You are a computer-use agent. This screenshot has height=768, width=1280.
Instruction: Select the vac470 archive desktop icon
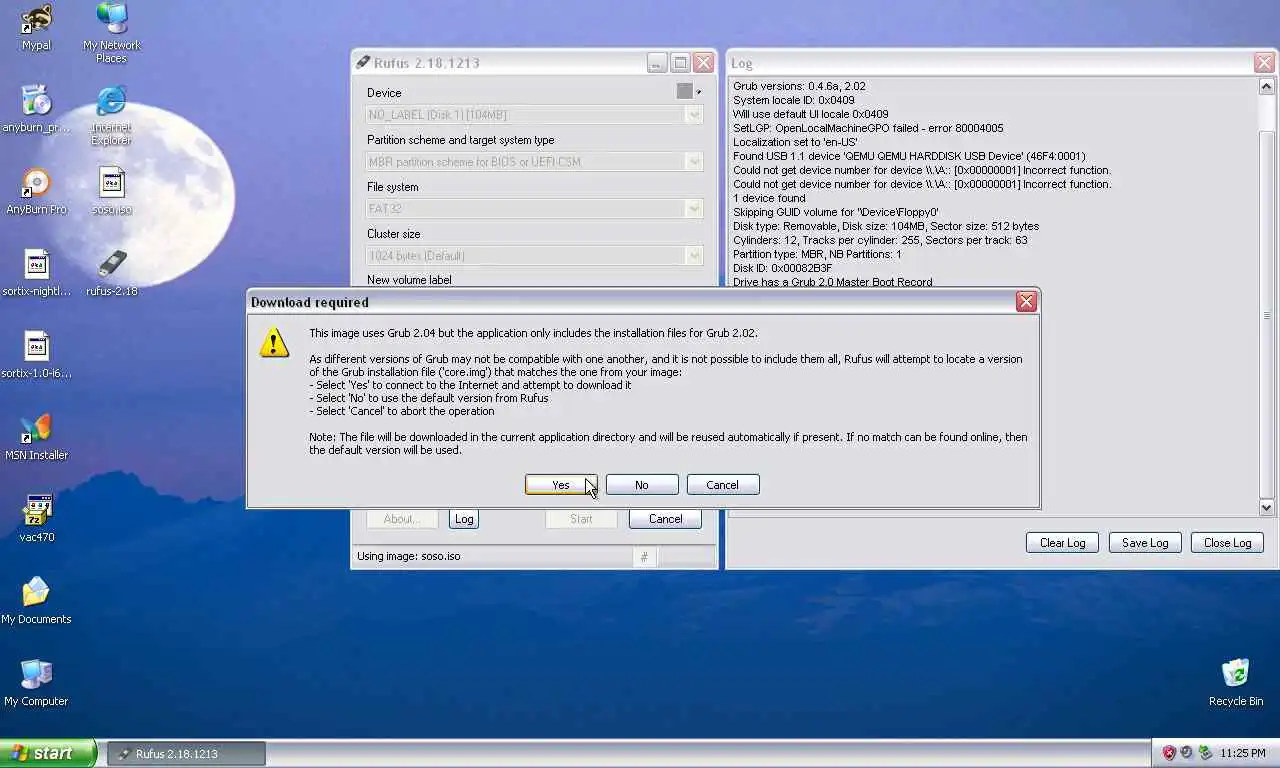pos(36,519)
